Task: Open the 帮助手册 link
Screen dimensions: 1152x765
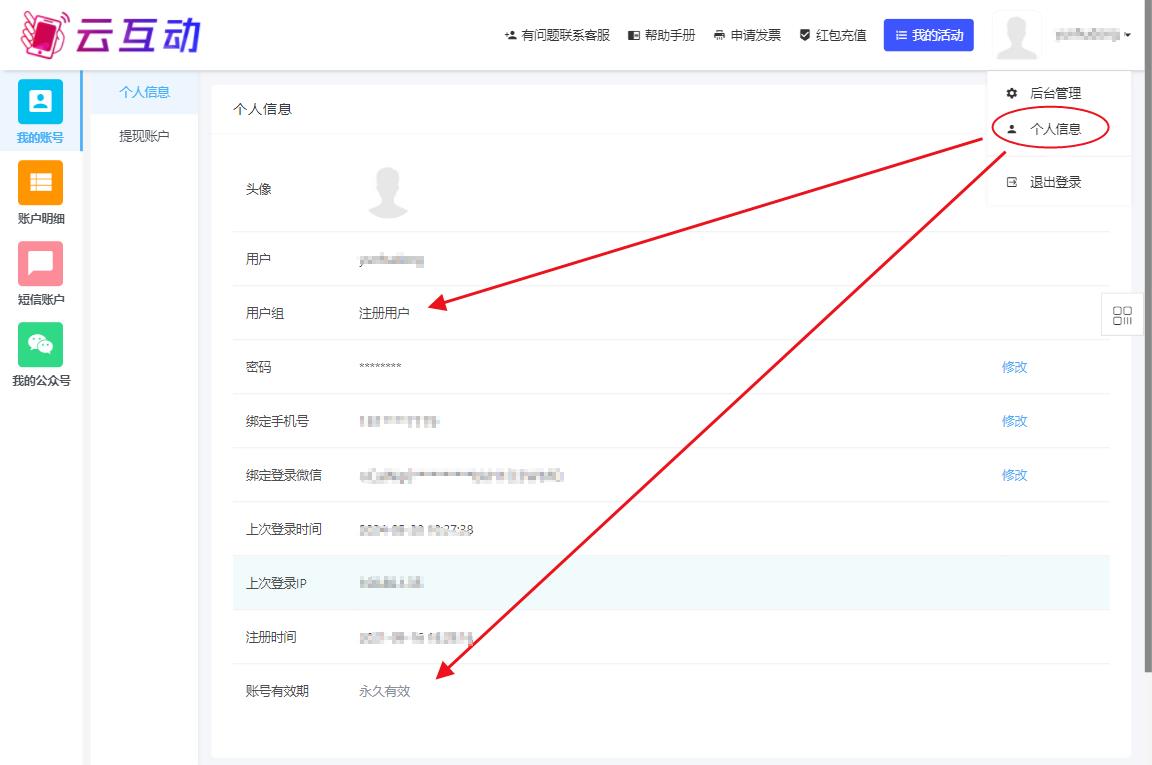Action: [x=661, y=35]
